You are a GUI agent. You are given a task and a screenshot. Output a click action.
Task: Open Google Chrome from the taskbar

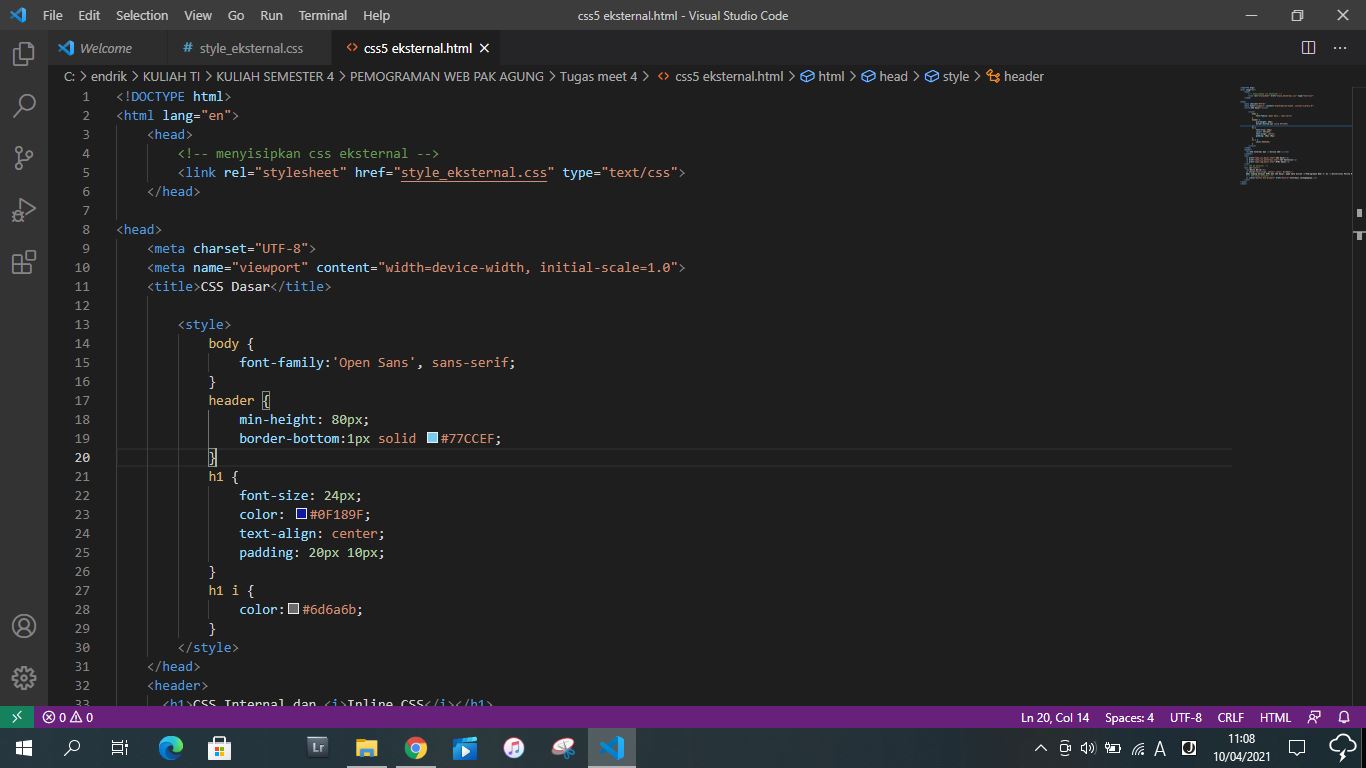pyautogui.click(x=416, y=748)
